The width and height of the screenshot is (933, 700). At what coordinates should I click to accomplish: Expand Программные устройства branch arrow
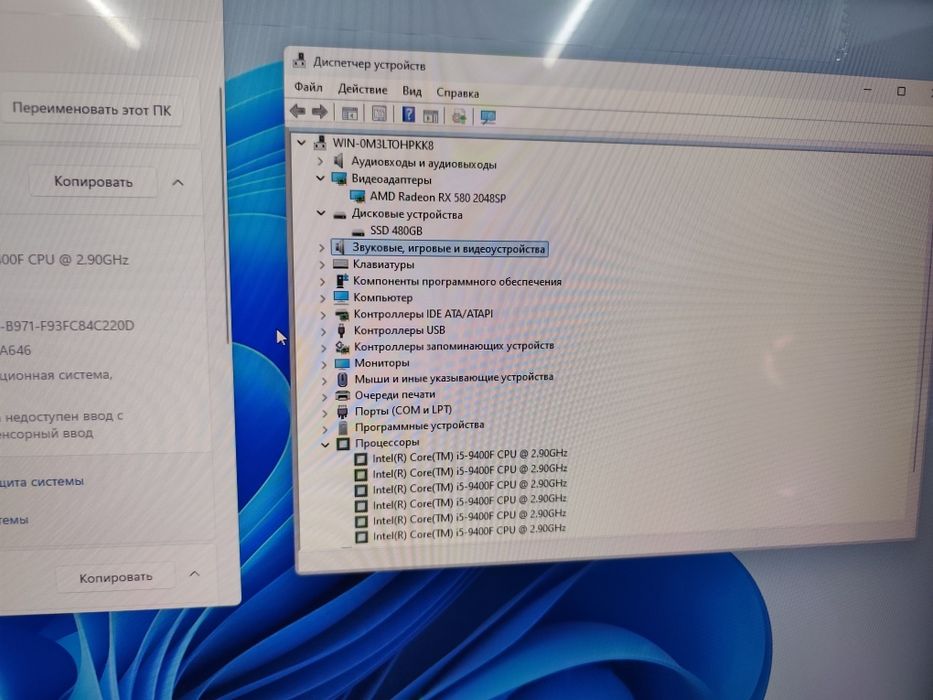[325, 428]
